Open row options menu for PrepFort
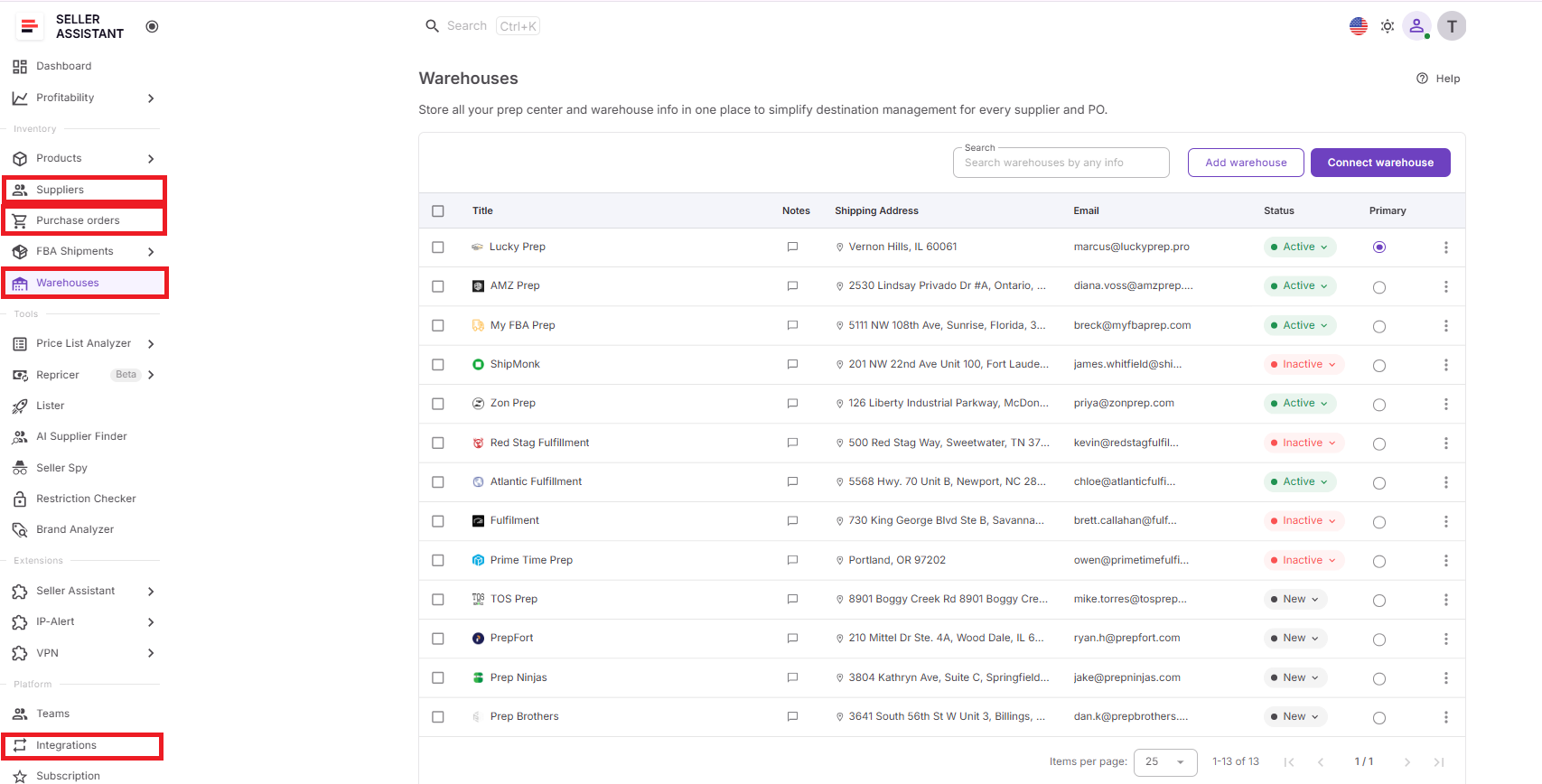Viewport: 1542px width, 784px height. [x=1445, y=639]
